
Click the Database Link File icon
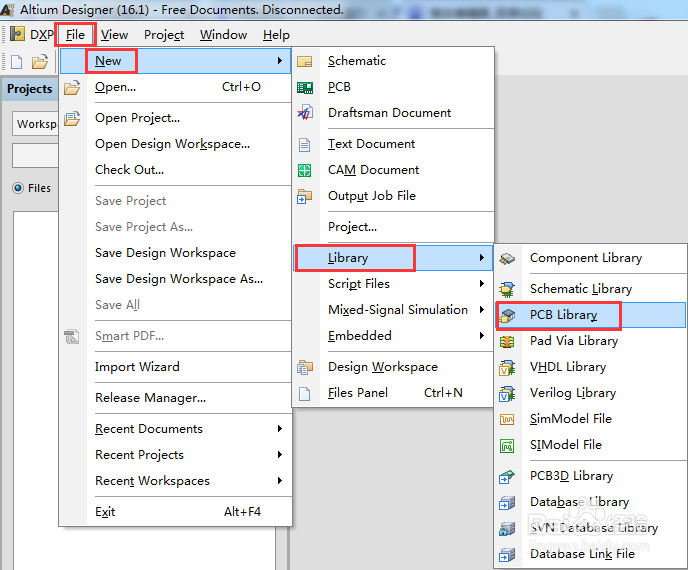click(x=507, y=555)
